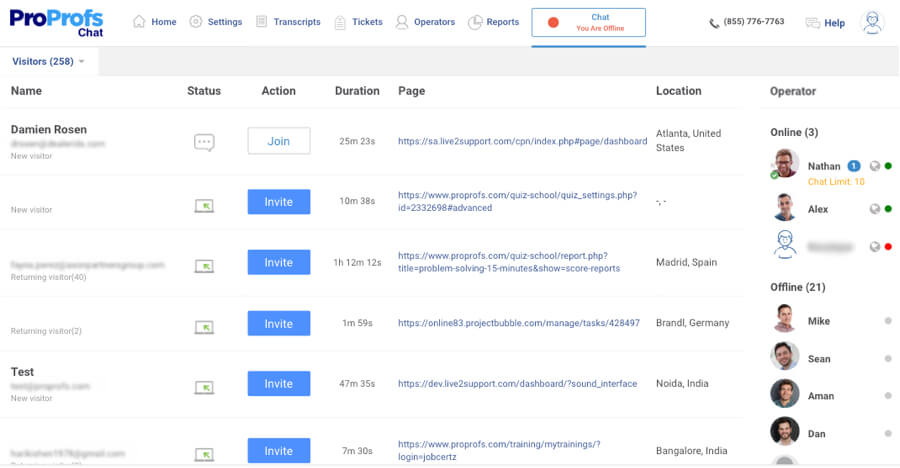The image size is (900, 468).
Task: Click the Help chat bubbles icon
Action: pos(812,23)
